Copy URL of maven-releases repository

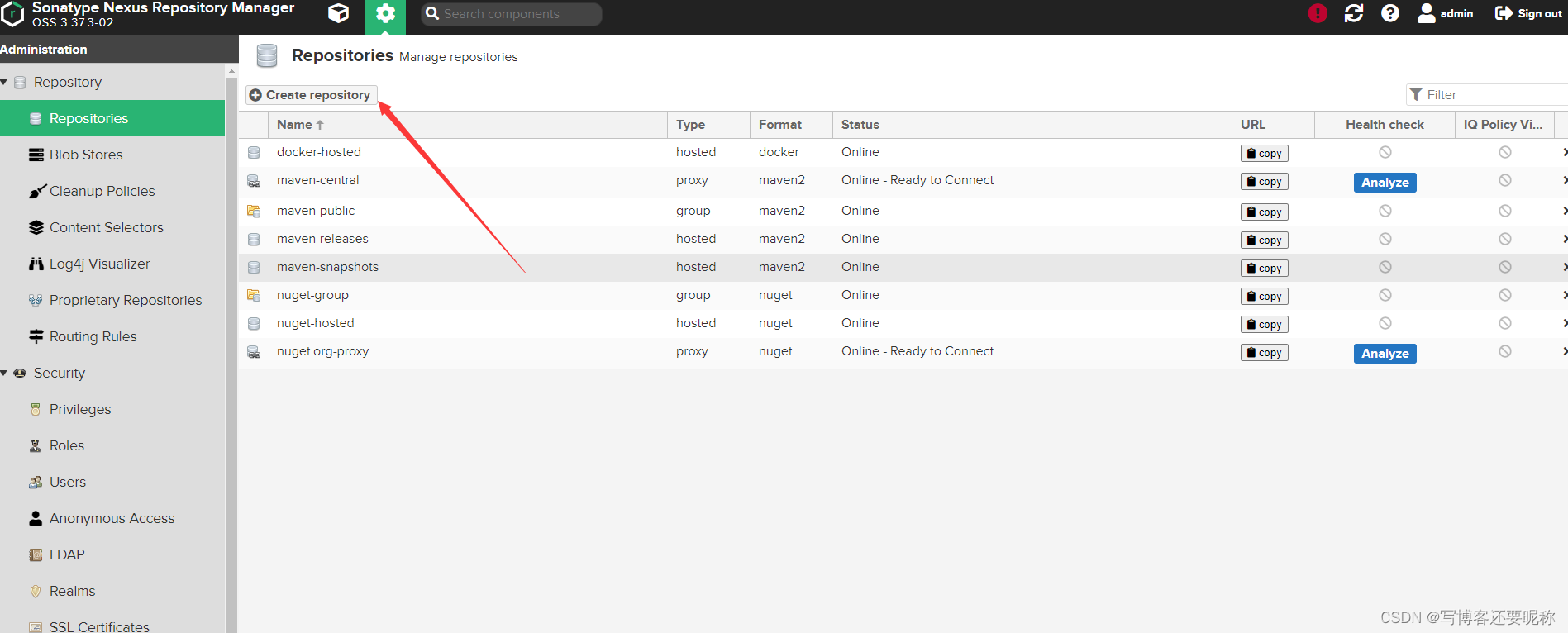point(1264,240)
